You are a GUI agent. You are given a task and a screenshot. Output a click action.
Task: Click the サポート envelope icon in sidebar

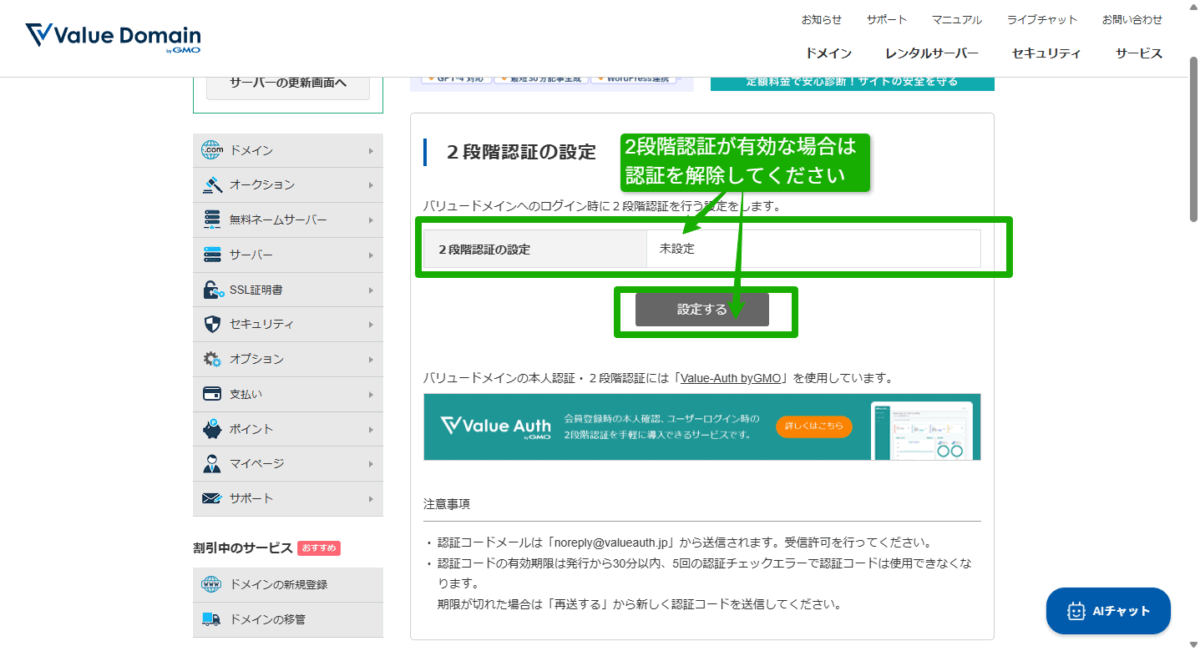(211, 498)
